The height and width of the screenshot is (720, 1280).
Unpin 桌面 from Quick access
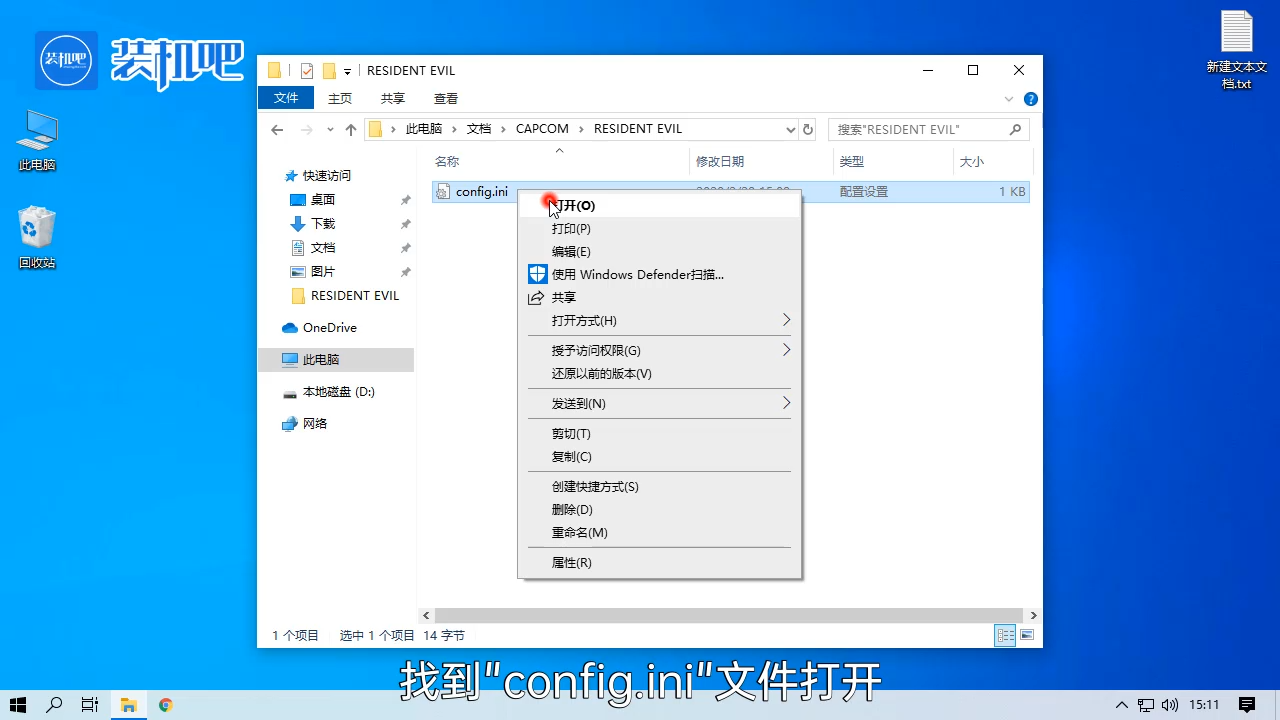coord(404,199)
